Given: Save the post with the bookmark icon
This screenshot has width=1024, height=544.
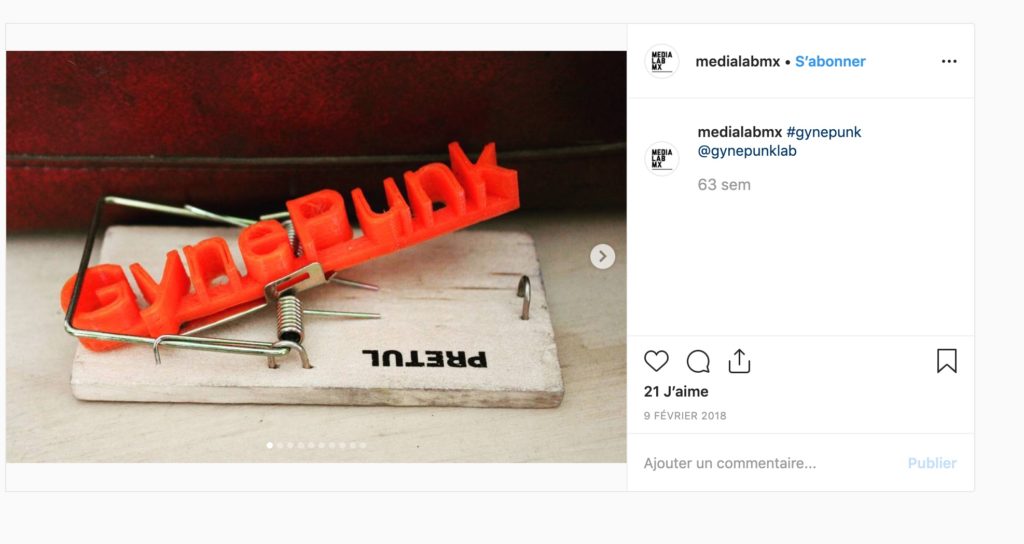Looking at the screenshot, I should click(947, 360).
